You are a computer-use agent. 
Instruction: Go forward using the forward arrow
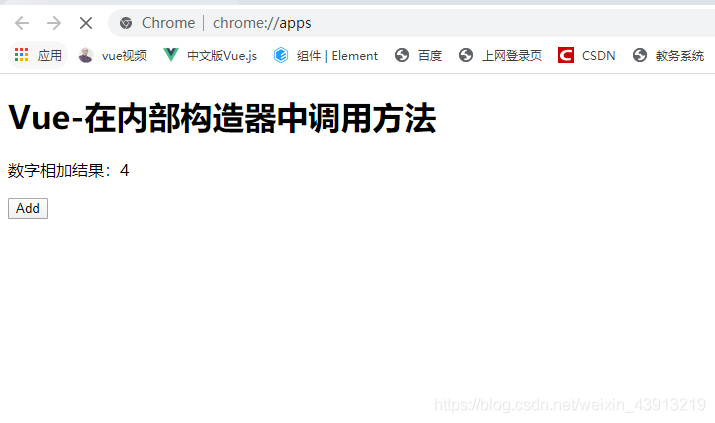point(54,23)
